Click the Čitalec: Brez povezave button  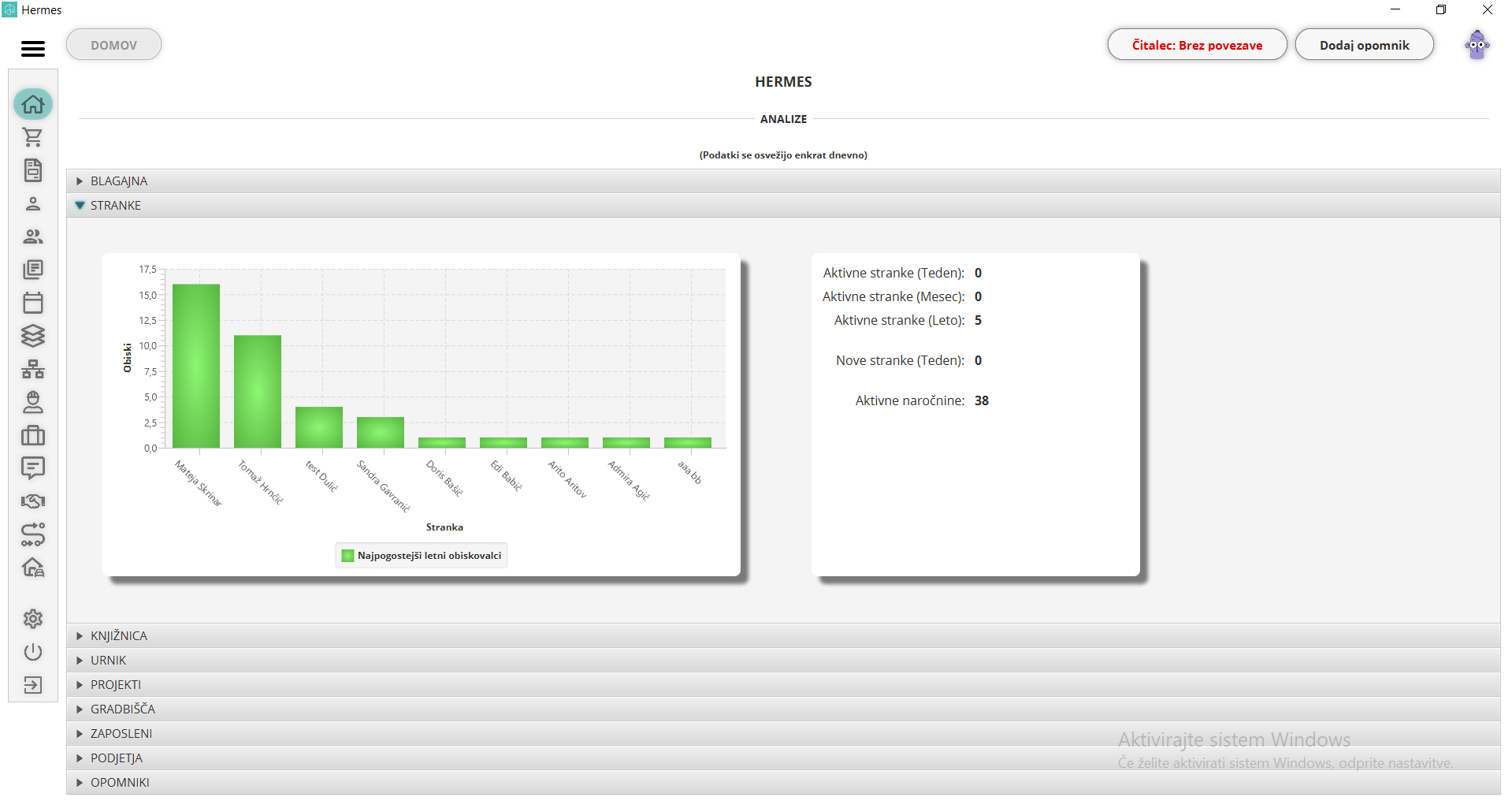pos(1197,45)
